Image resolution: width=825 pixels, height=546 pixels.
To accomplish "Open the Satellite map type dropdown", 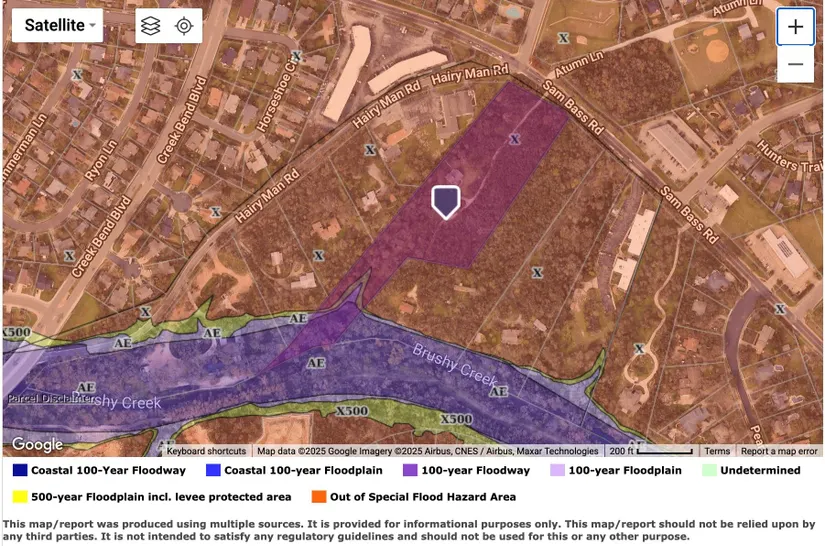I will click(x=57, y=26).
